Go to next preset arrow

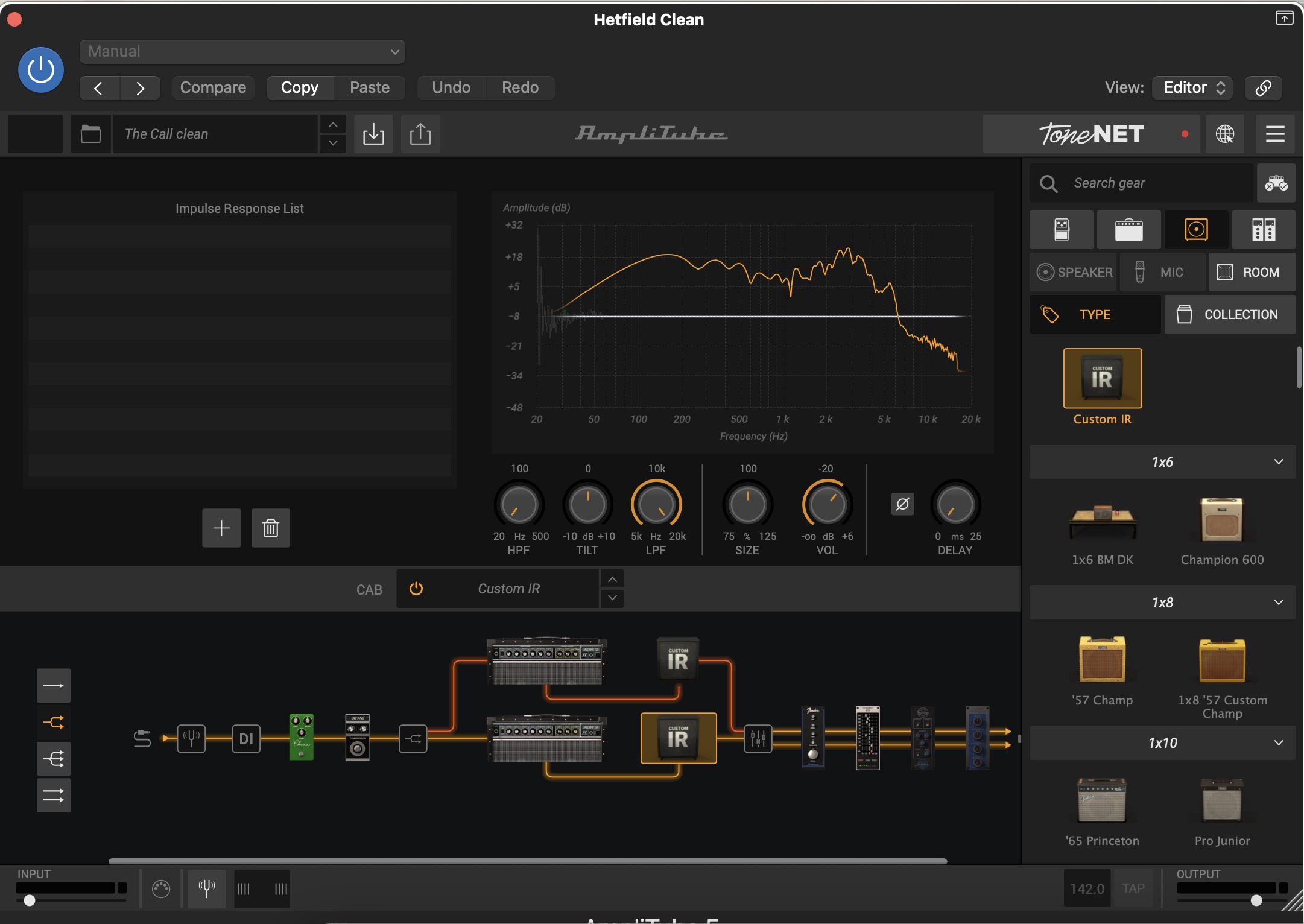pyautogui.click(x=140, y=88)
